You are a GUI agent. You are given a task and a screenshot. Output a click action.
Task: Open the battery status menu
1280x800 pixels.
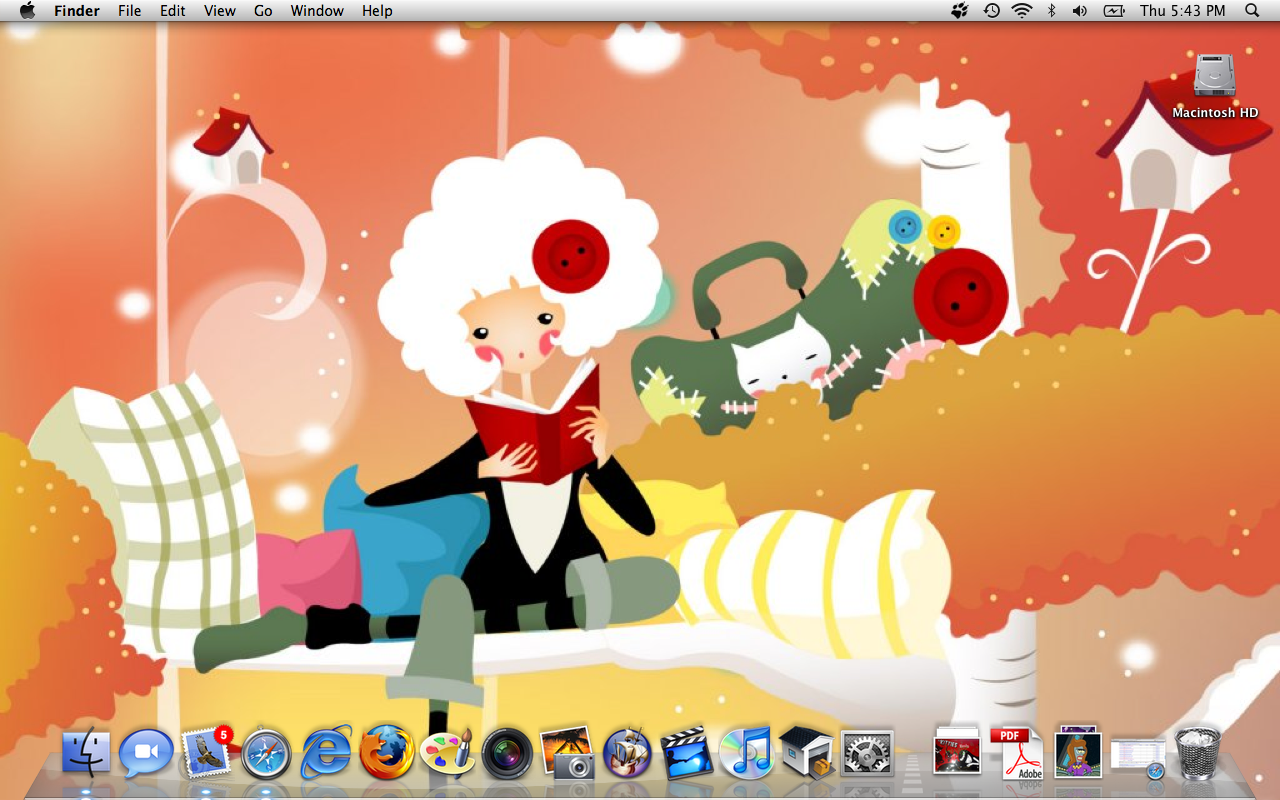1114,11
